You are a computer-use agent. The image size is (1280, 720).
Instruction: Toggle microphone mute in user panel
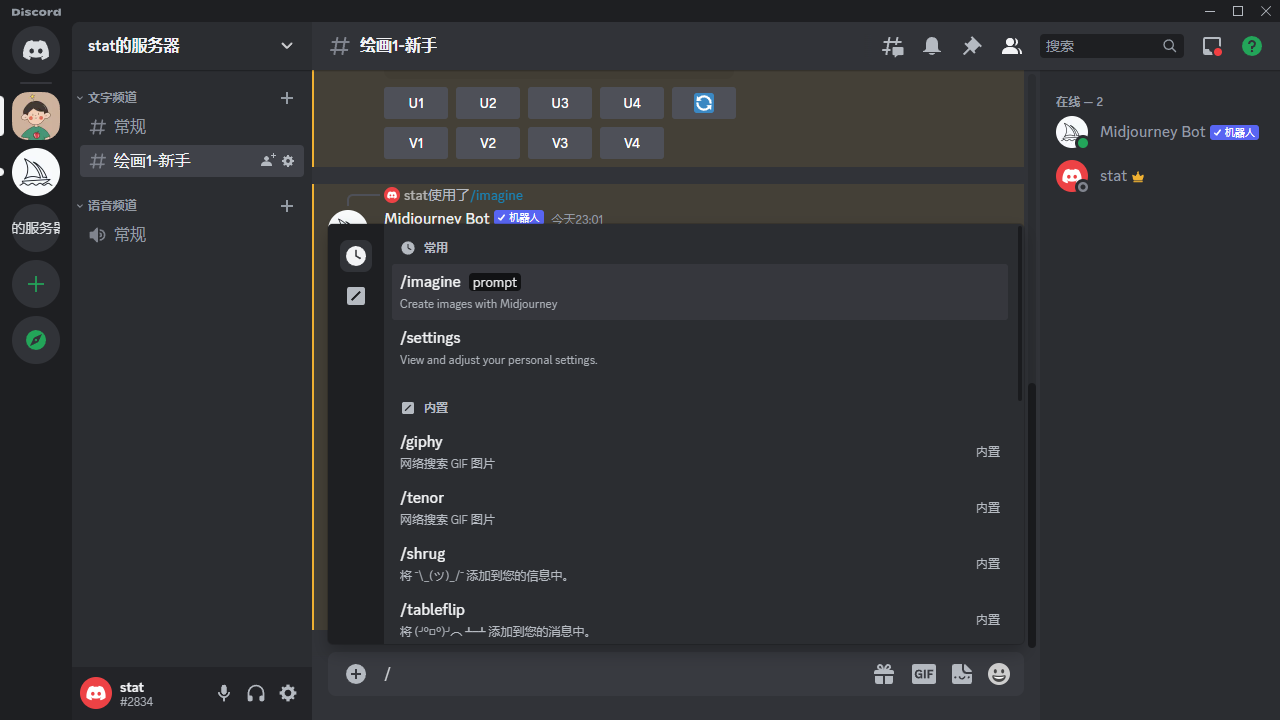tap(224, 693)
